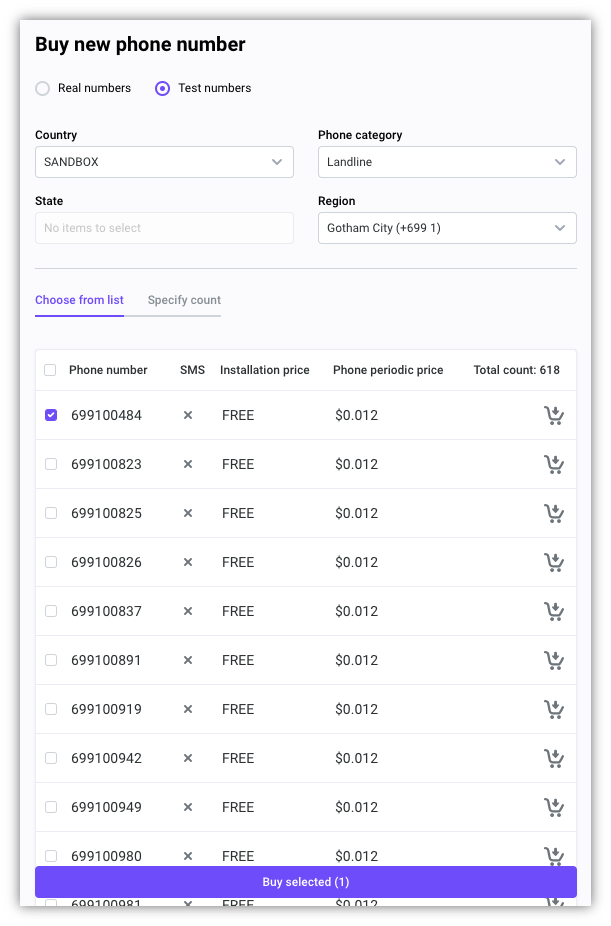Click cart icon for 699100942
This screenshot has width=611, height=926.
tap(553, 758)
